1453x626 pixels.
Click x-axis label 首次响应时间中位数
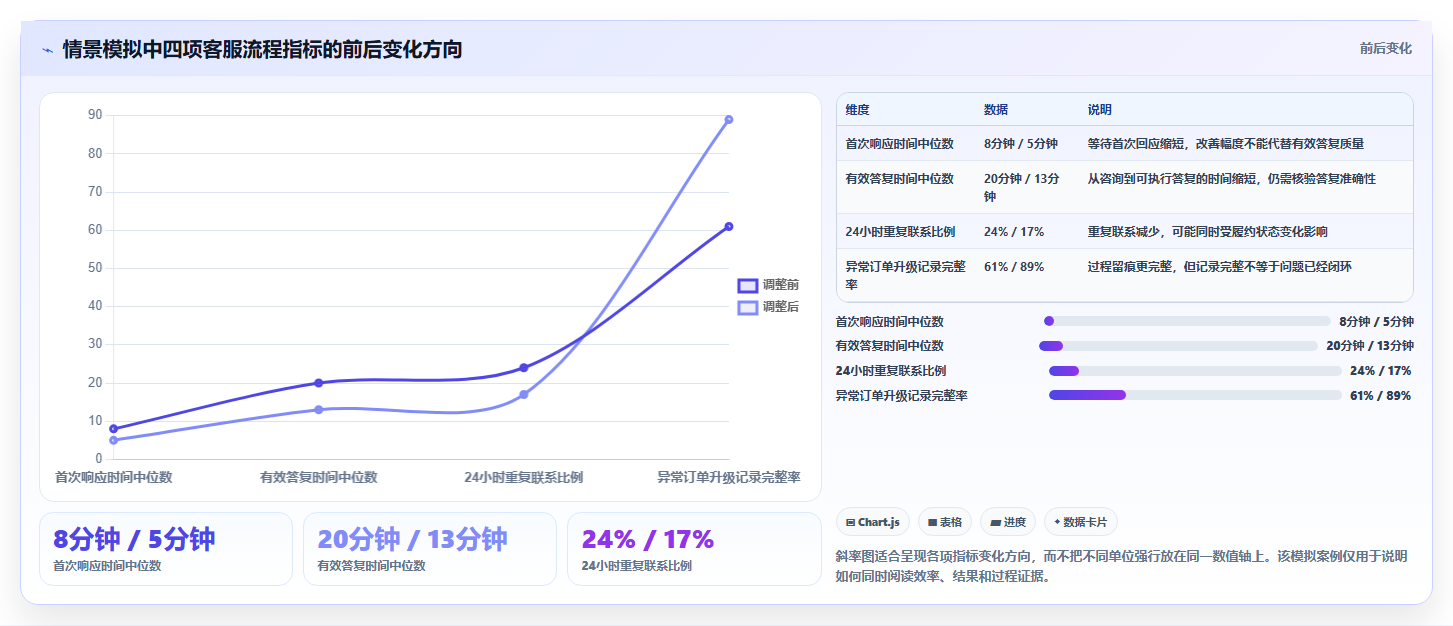(114, 478)
